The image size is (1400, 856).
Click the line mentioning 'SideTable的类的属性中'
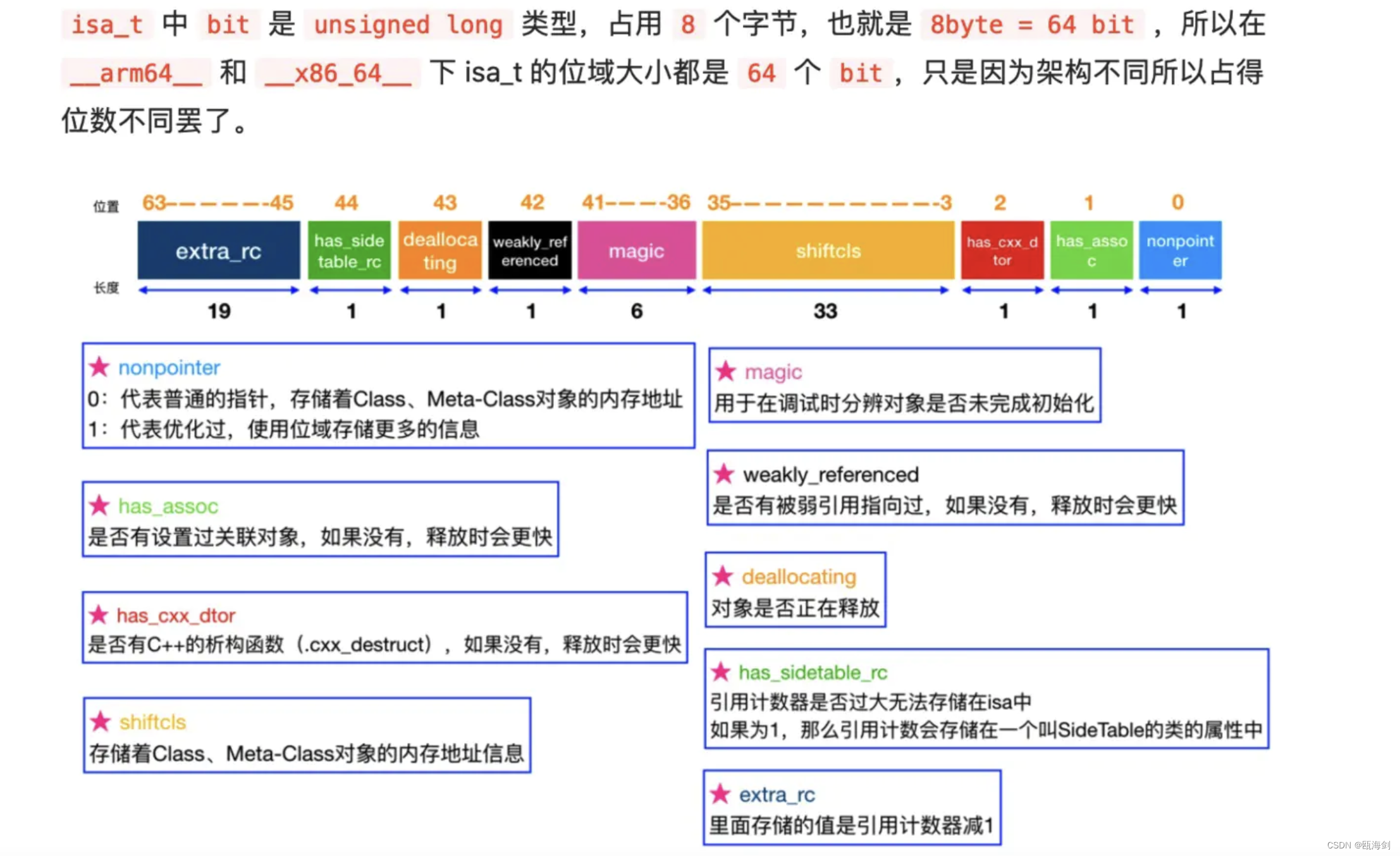click(986, 730)
